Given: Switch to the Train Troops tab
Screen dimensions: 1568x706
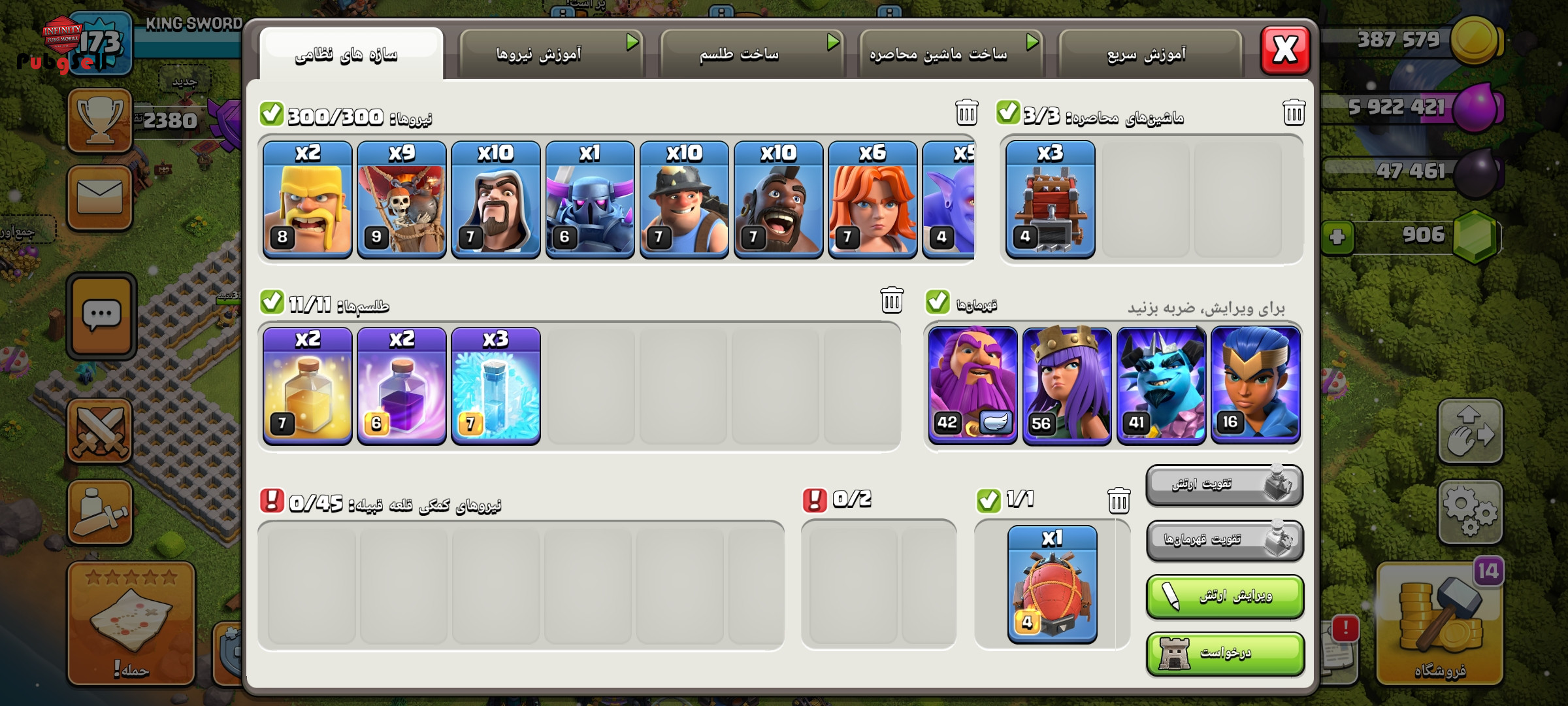Looking at the screenshot, I should 552,54.
